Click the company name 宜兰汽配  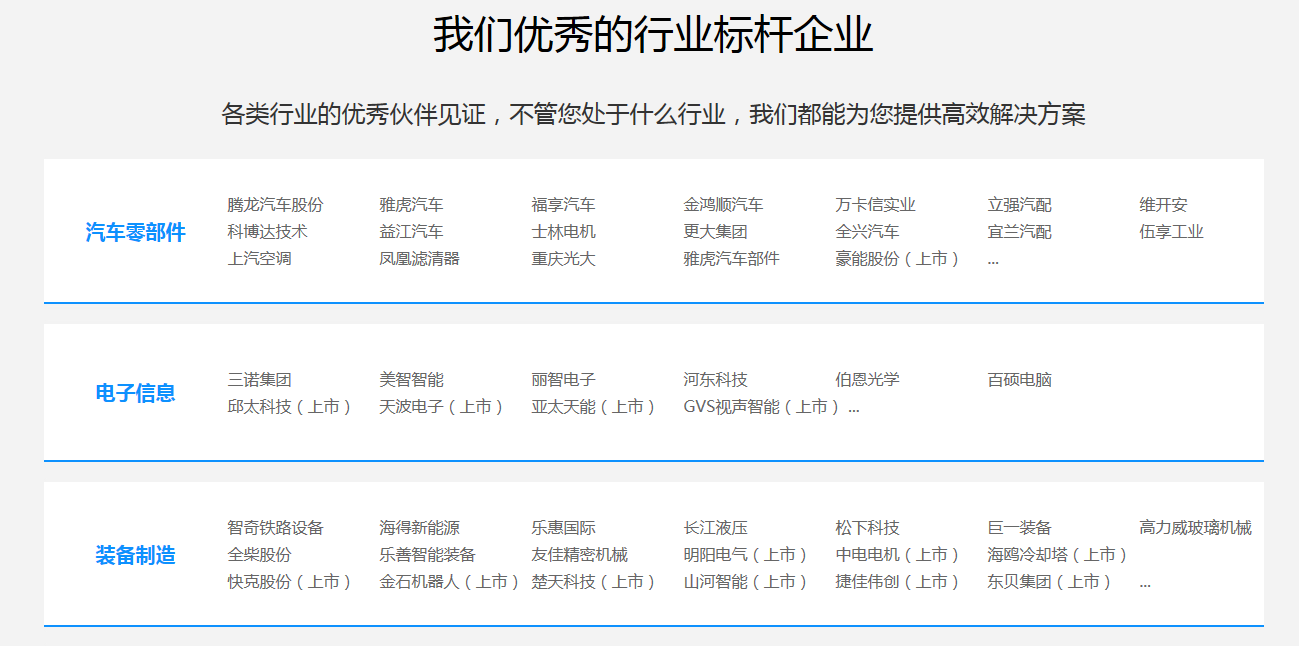[x=1020, y=232]
